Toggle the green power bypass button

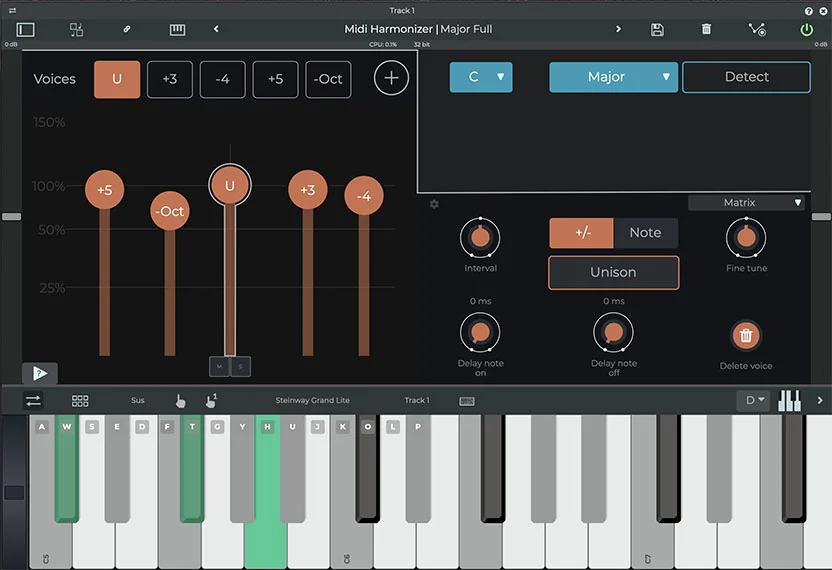point(807,30)
